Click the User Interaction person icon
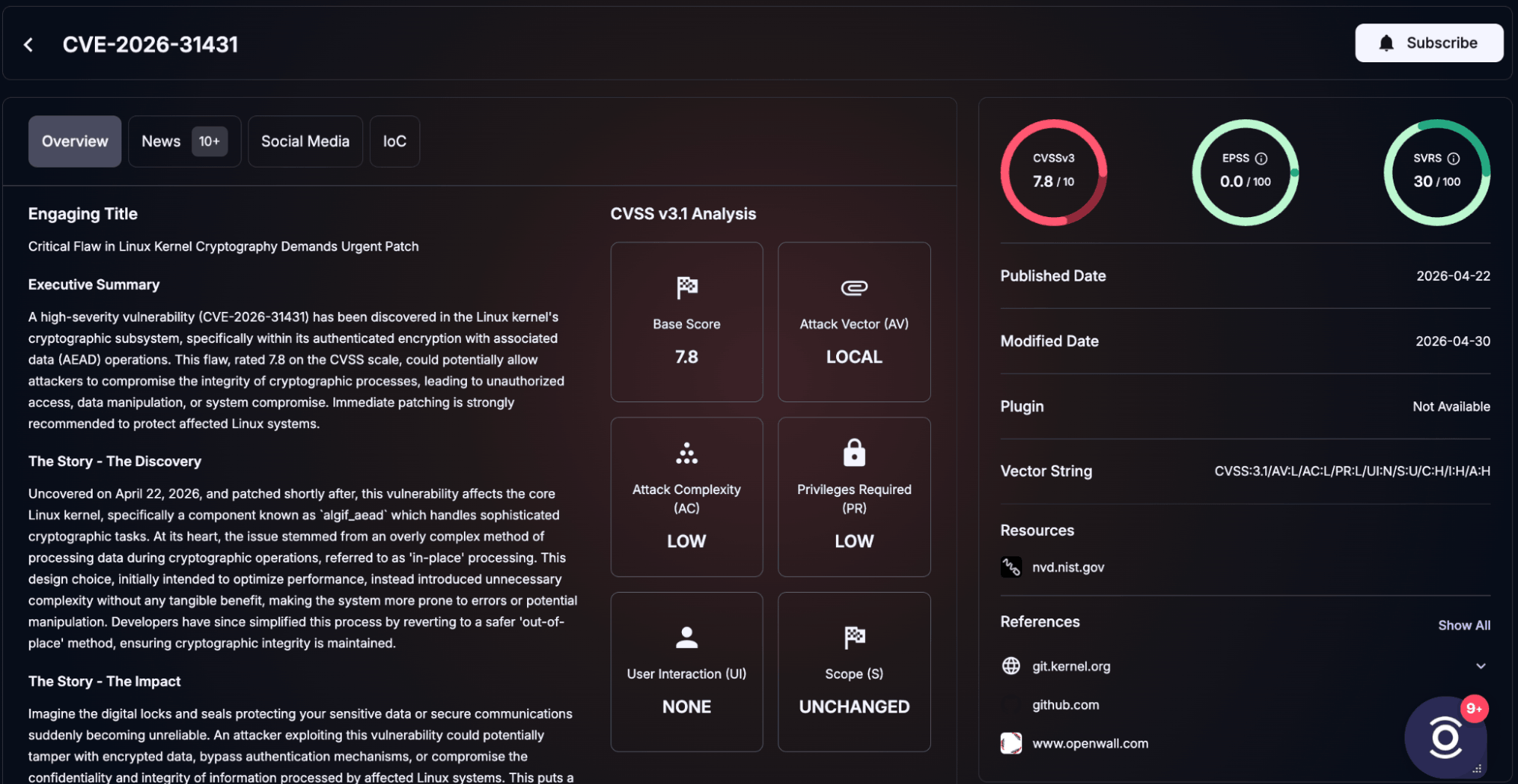Image resolution: width=1518 pixels, height=784 pixels. [x=686, y=638]
